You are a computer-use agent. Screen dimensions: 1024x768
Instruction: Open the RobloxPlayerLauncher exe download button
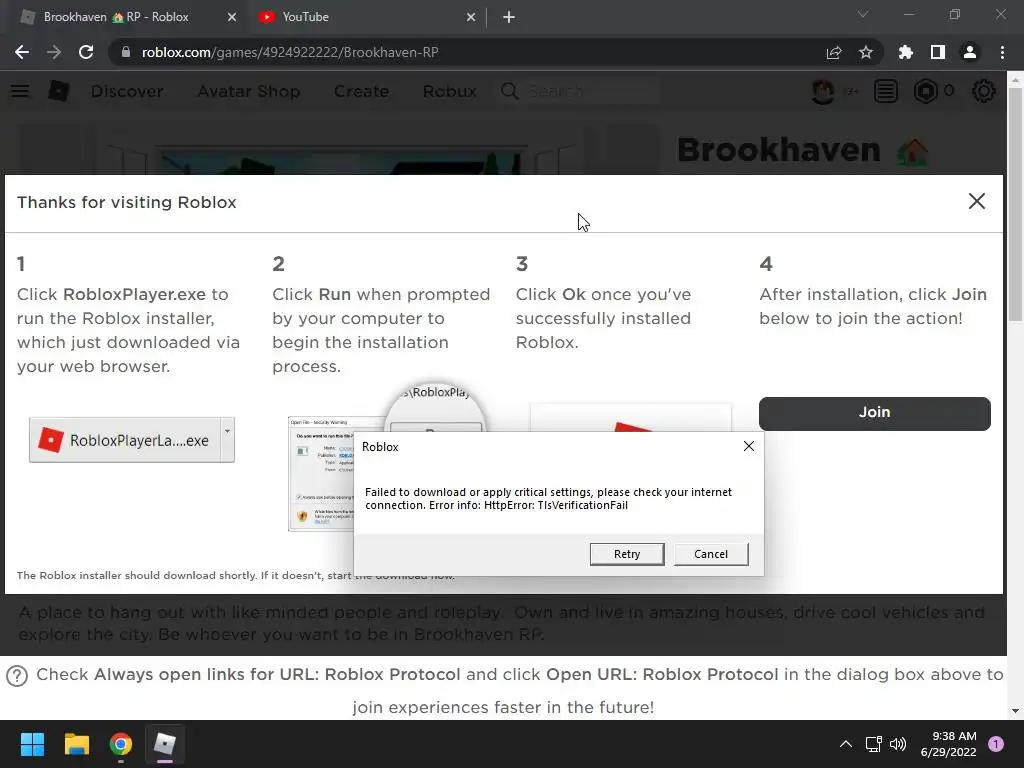pyautogui.click(x=124, y=440)
